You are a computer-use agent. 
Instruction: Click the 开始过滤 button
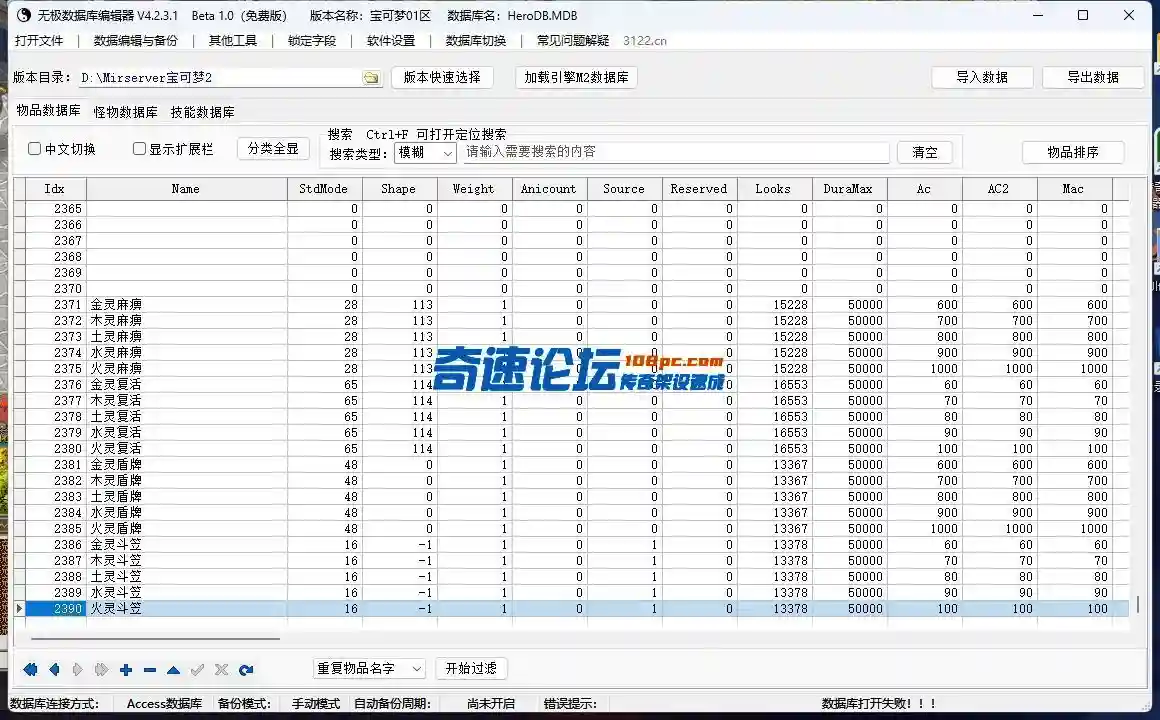point(471,668)
